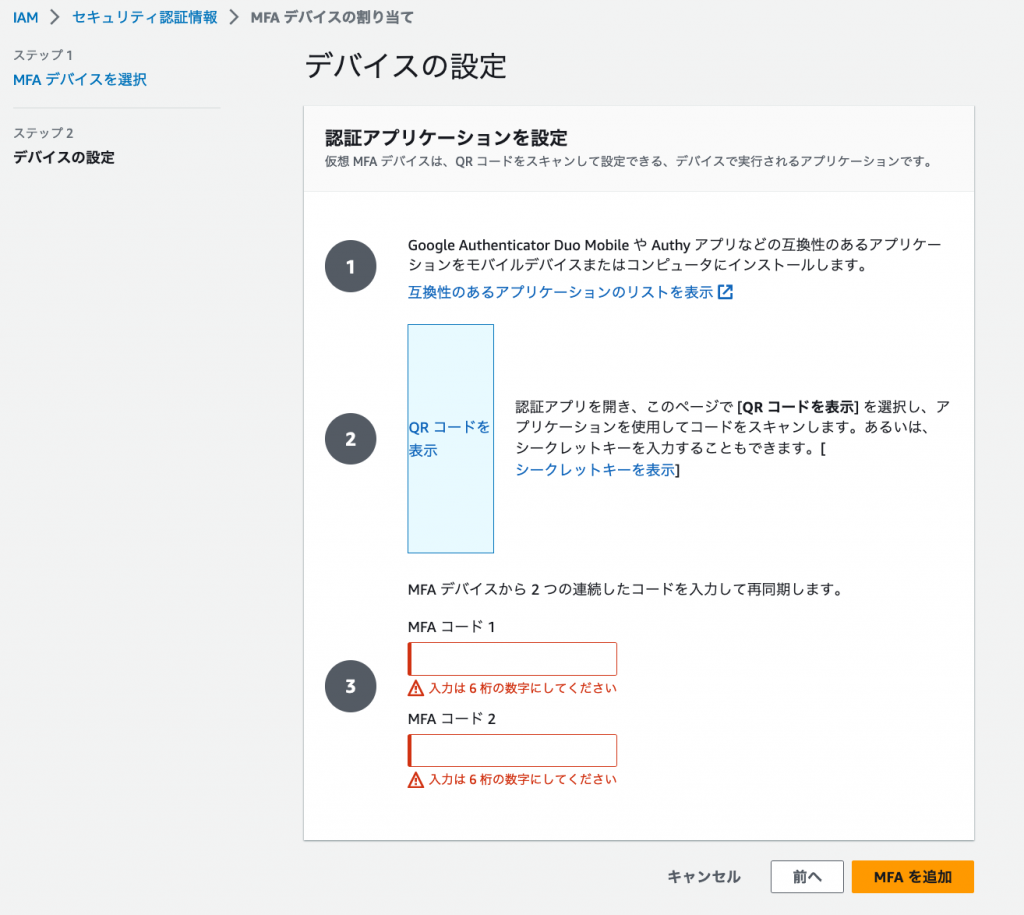1024x915 pixels.
Task: Select the step 1 numbered circle
Action: click(x=350, y=265)
